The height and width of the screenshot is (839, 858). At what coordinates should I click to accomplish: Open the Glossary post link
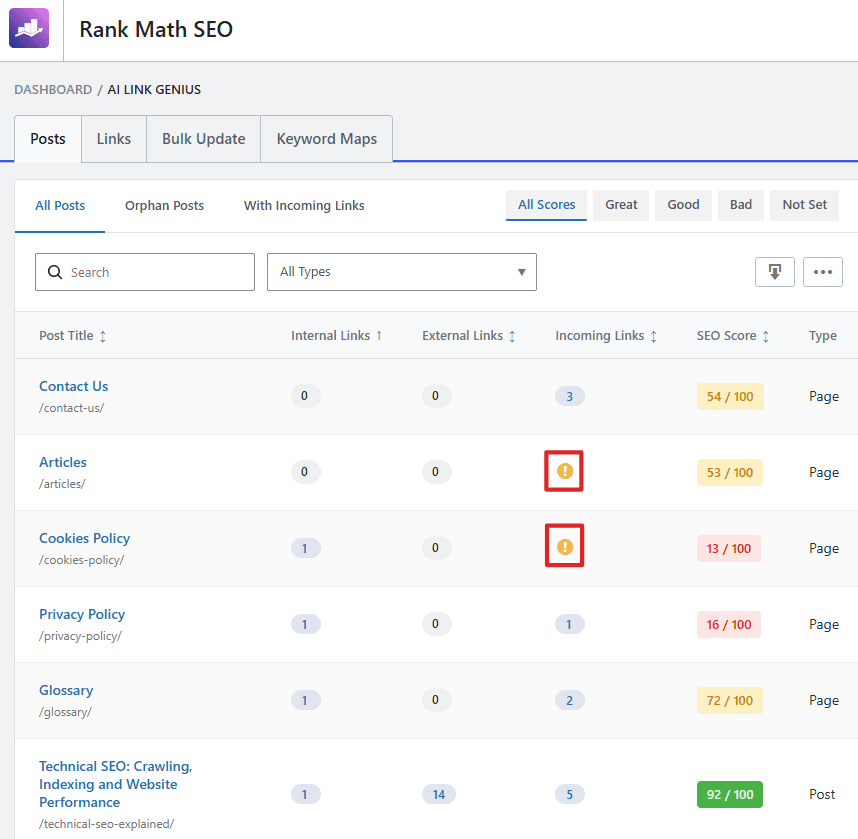pos(66,691)
